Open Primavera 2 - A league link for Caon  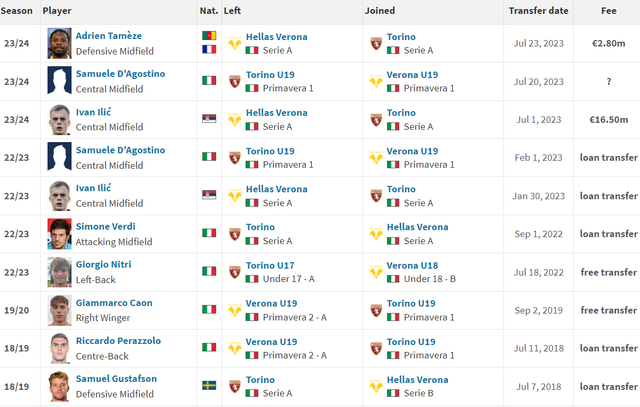point(293,317)
